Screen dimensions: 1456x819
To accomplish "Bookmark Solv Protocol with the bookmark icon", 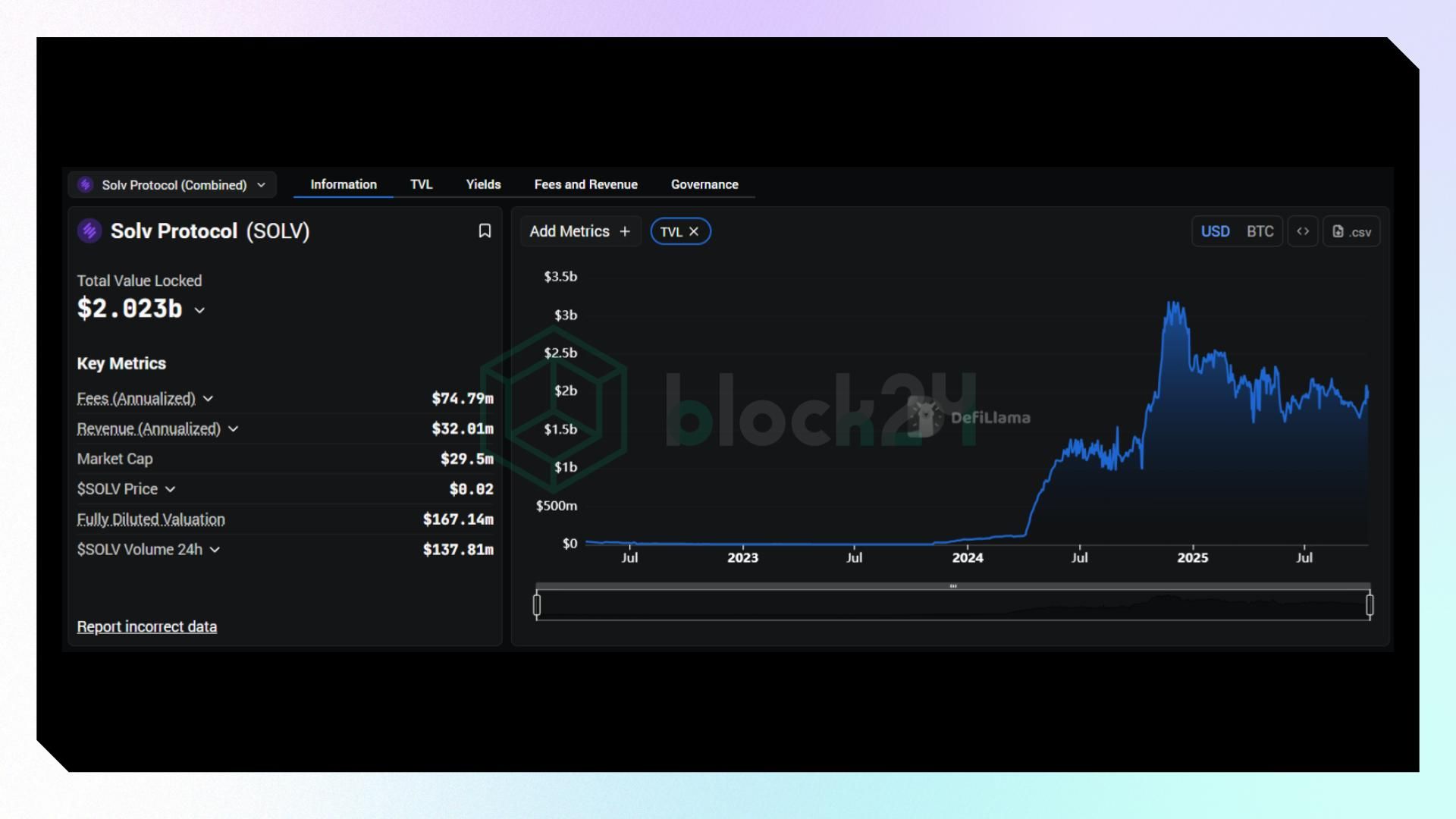I will pyautogui.click(x=485, y=231).
